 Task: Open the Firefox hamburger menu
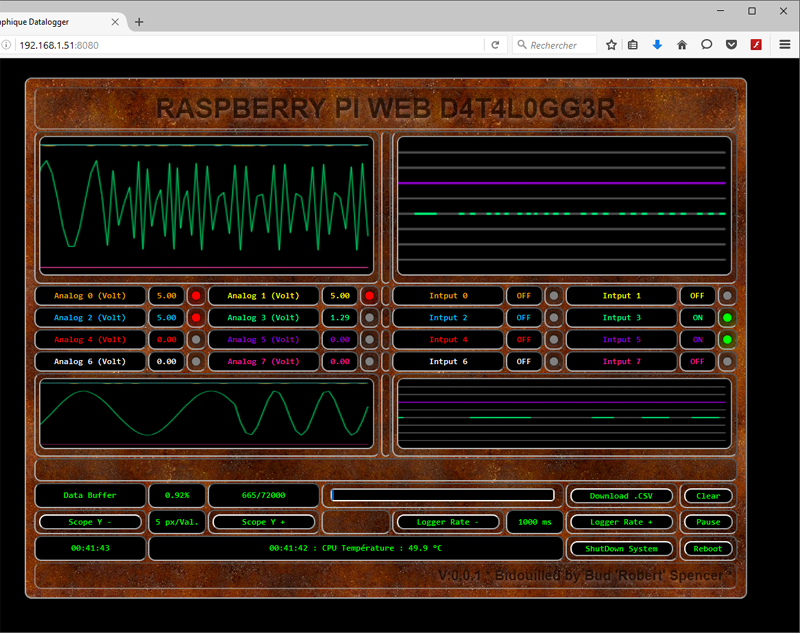click(x=784, y=45)
